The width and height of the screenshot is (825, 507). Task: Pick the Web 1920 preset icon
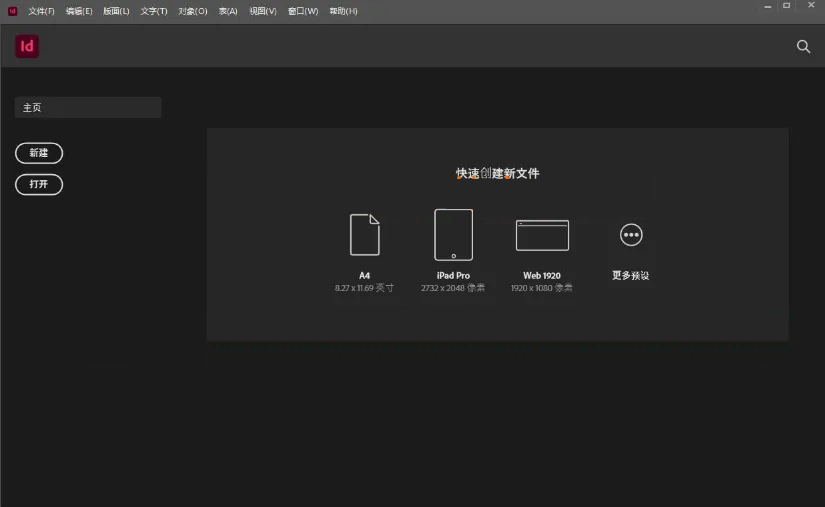click(x=542, y=235)
